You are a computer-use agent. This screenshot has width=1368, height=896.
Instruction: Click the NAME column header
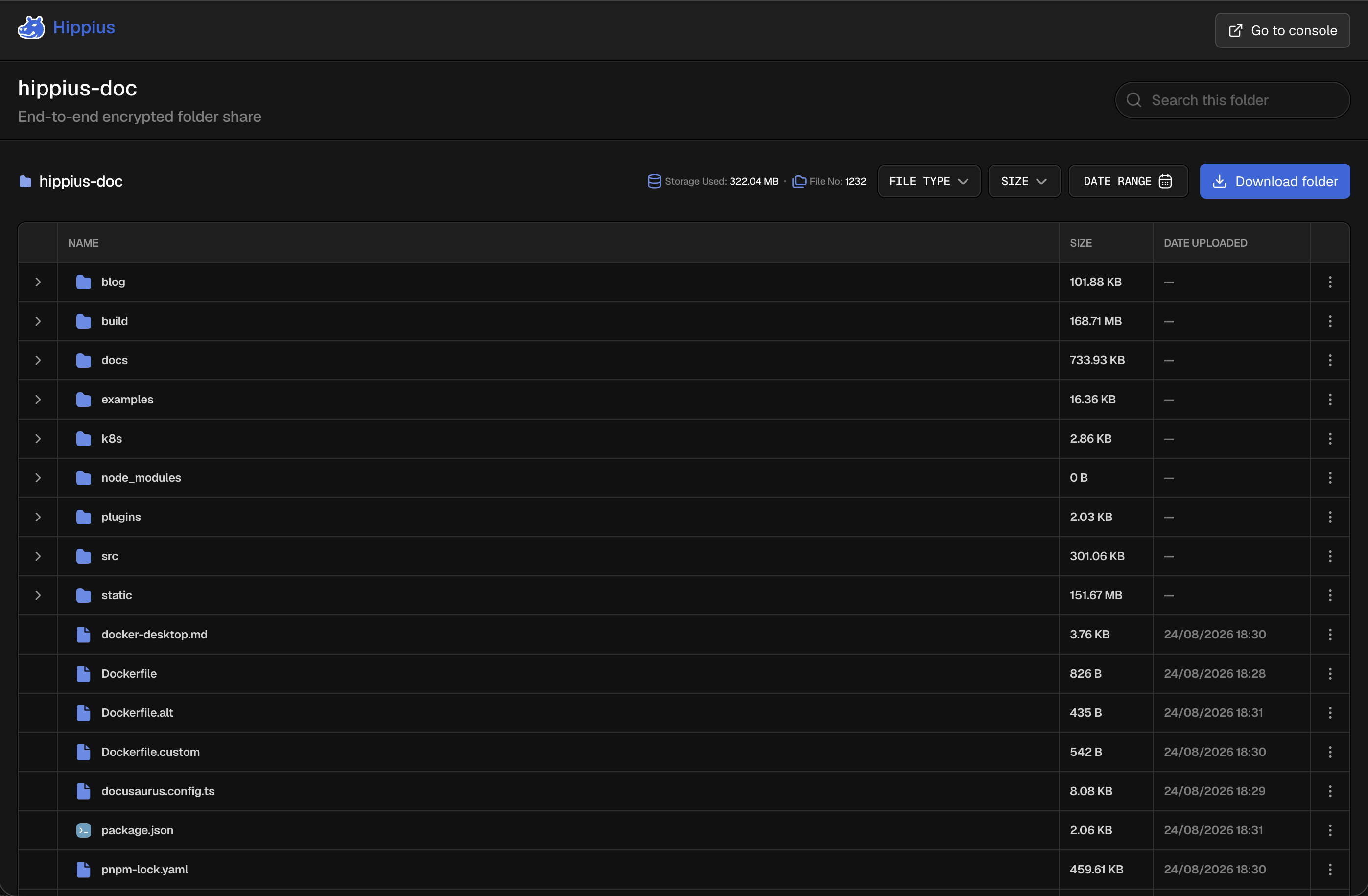click(83, 243)
